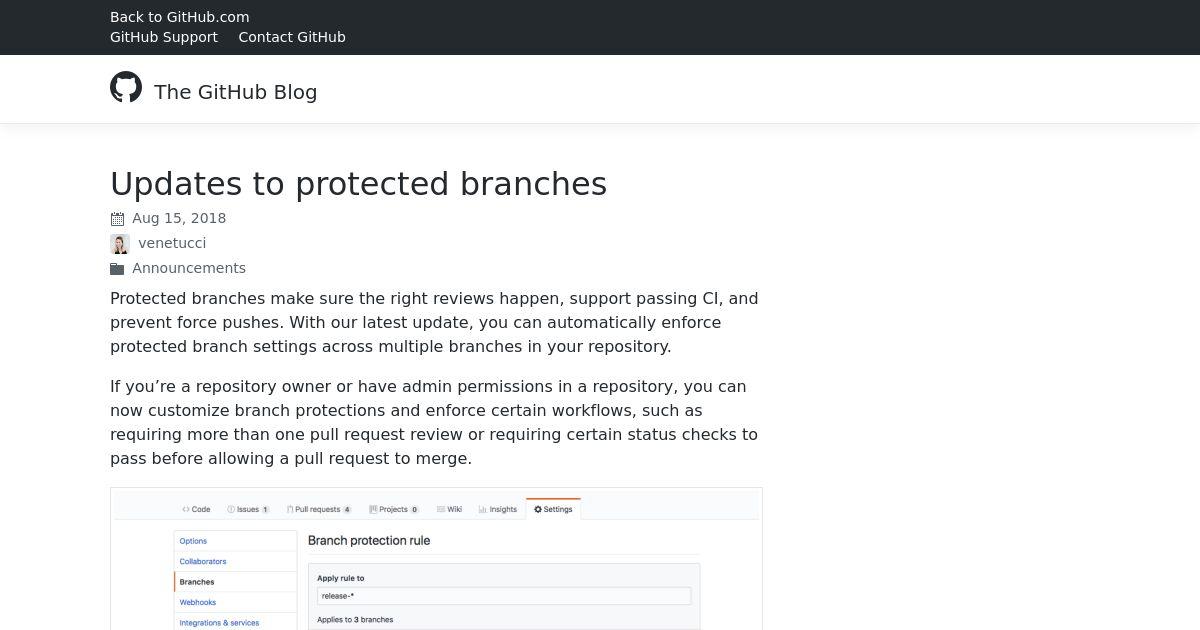View author venetucci's profile link
Viewport: 1200px width, 630px height.
[172, 243]
